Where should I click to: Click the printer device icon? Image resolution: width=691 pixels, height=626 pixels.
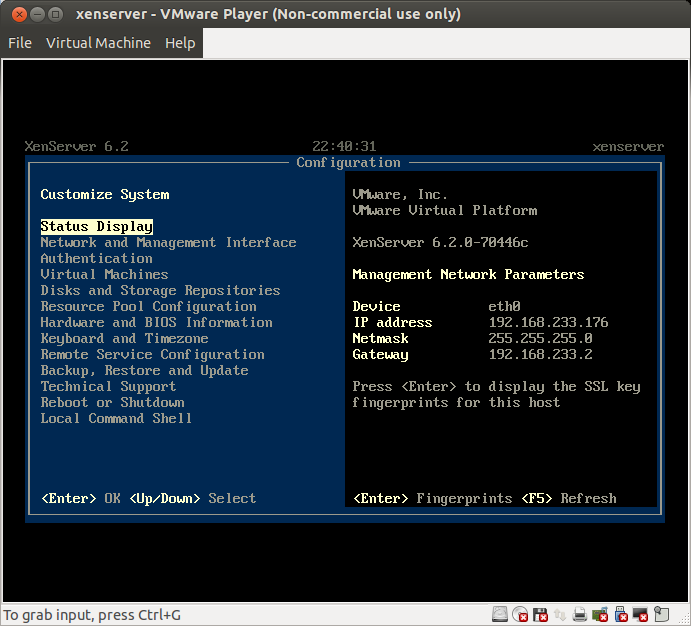point(580,614)
